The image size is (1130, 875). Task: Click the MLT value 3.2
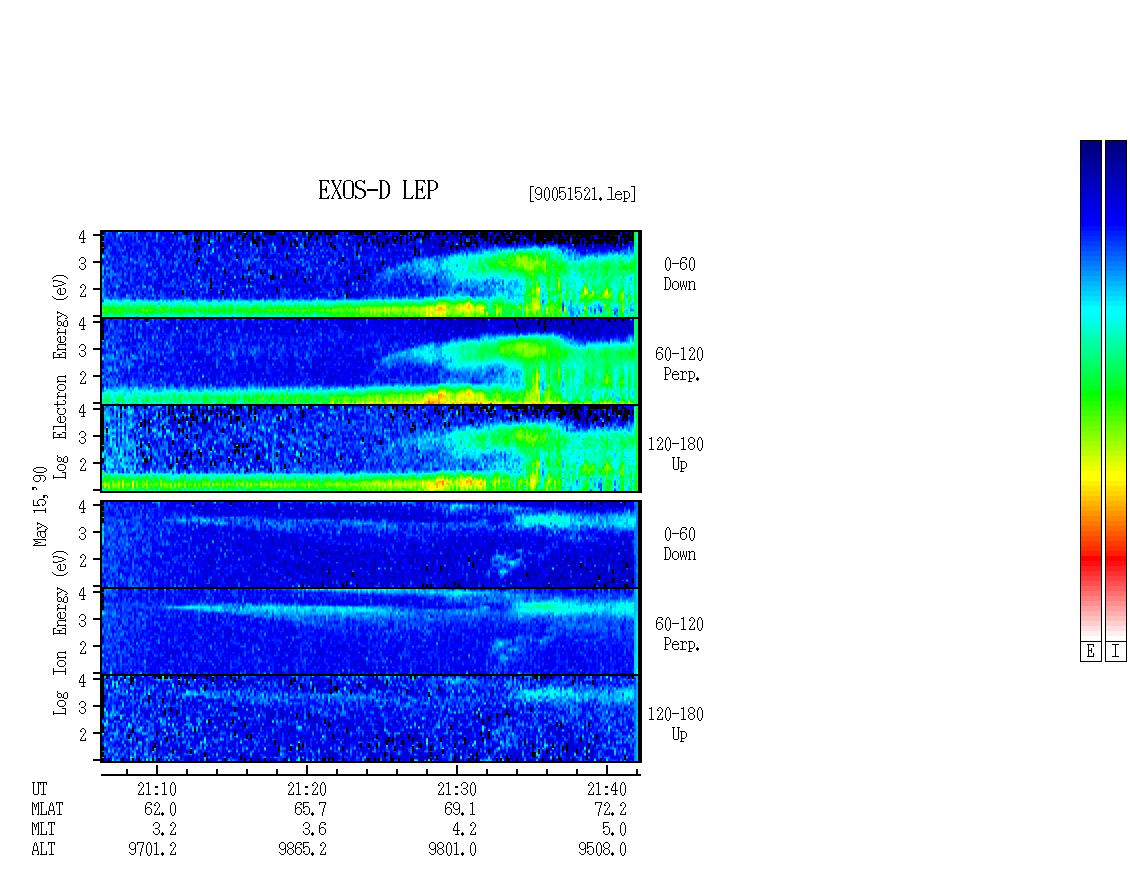[x=164, y=830]
